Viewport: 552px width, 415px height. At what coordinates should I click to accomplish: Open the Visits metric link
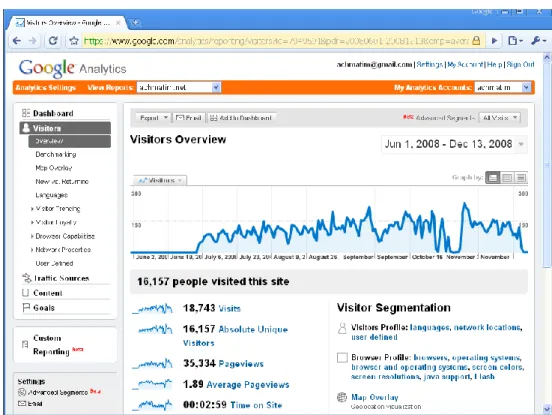(x=230, y=309)
